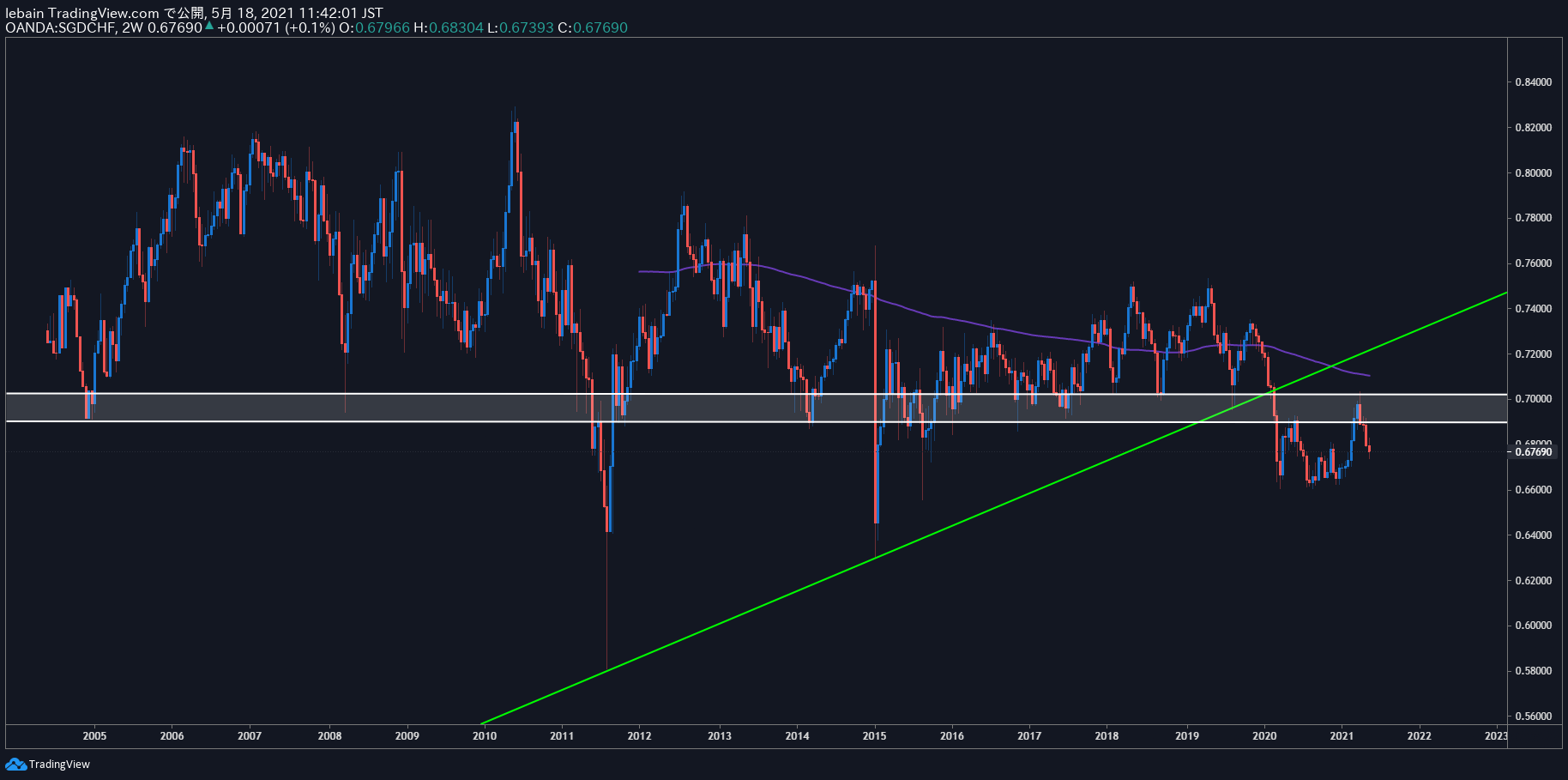The height and width of the screenshot is (780, 1568).
Task: Click the 0.60000 price axis label
Action: 1533,626
